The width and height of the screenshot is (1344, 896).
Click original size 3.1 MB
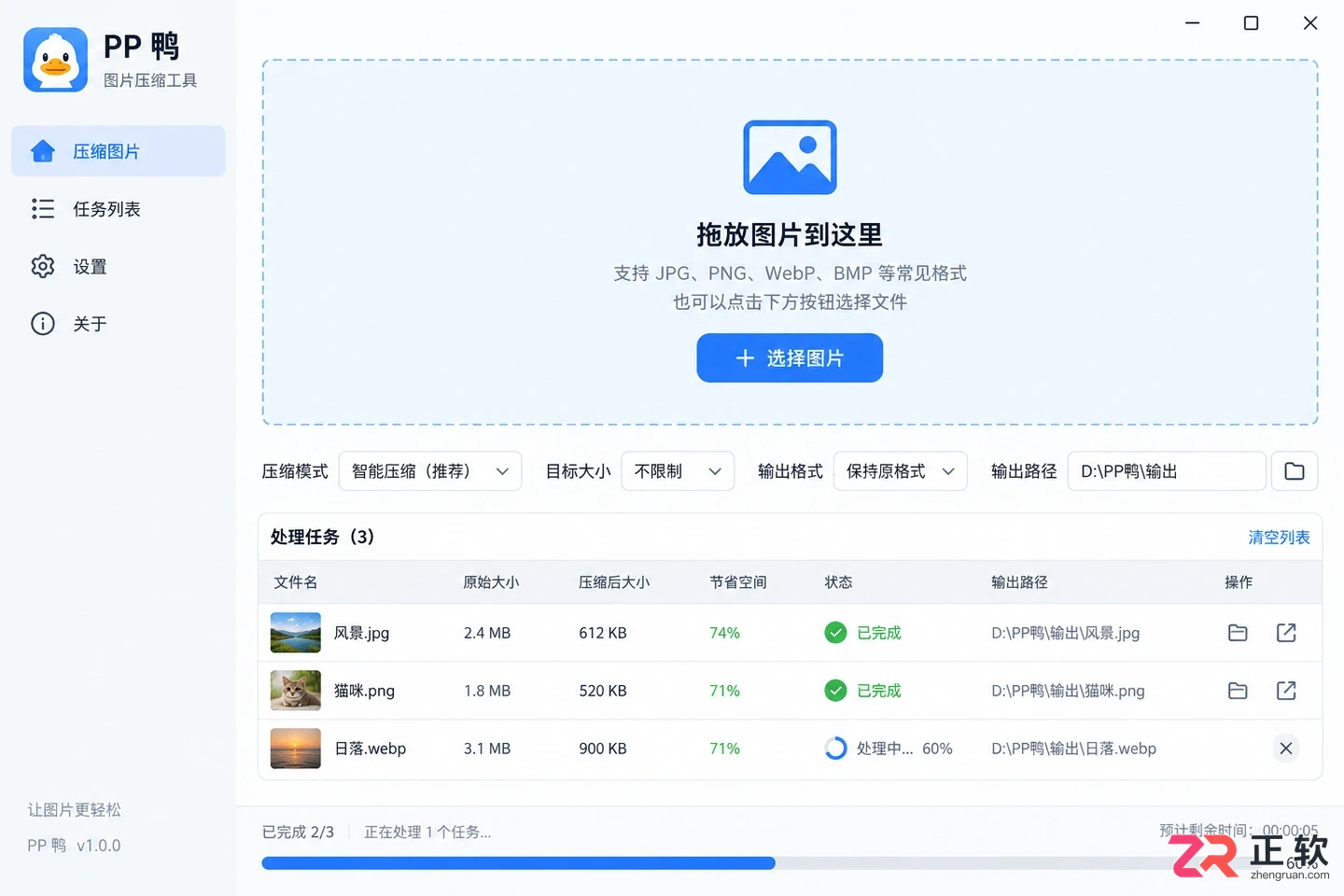pyautogui.click(x=487, y=749)
